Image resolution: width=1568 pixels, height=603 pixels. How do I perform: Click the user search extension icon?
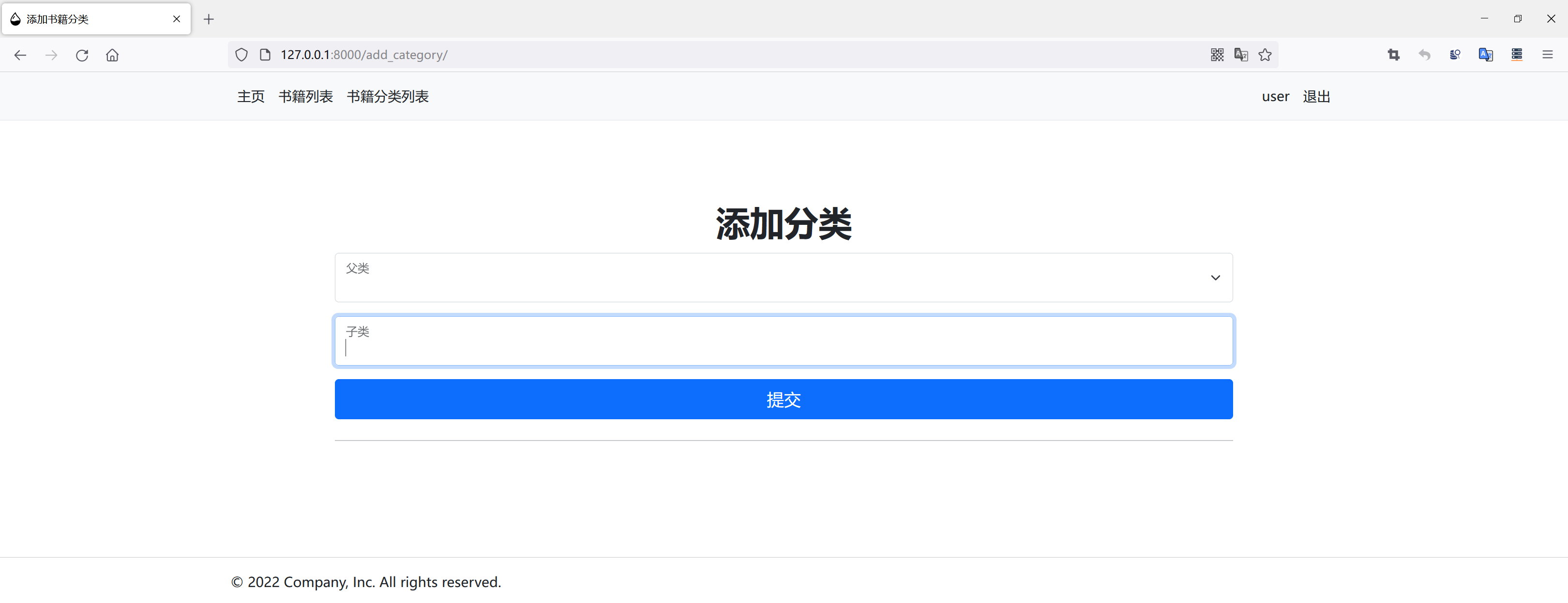(1455, 55)
